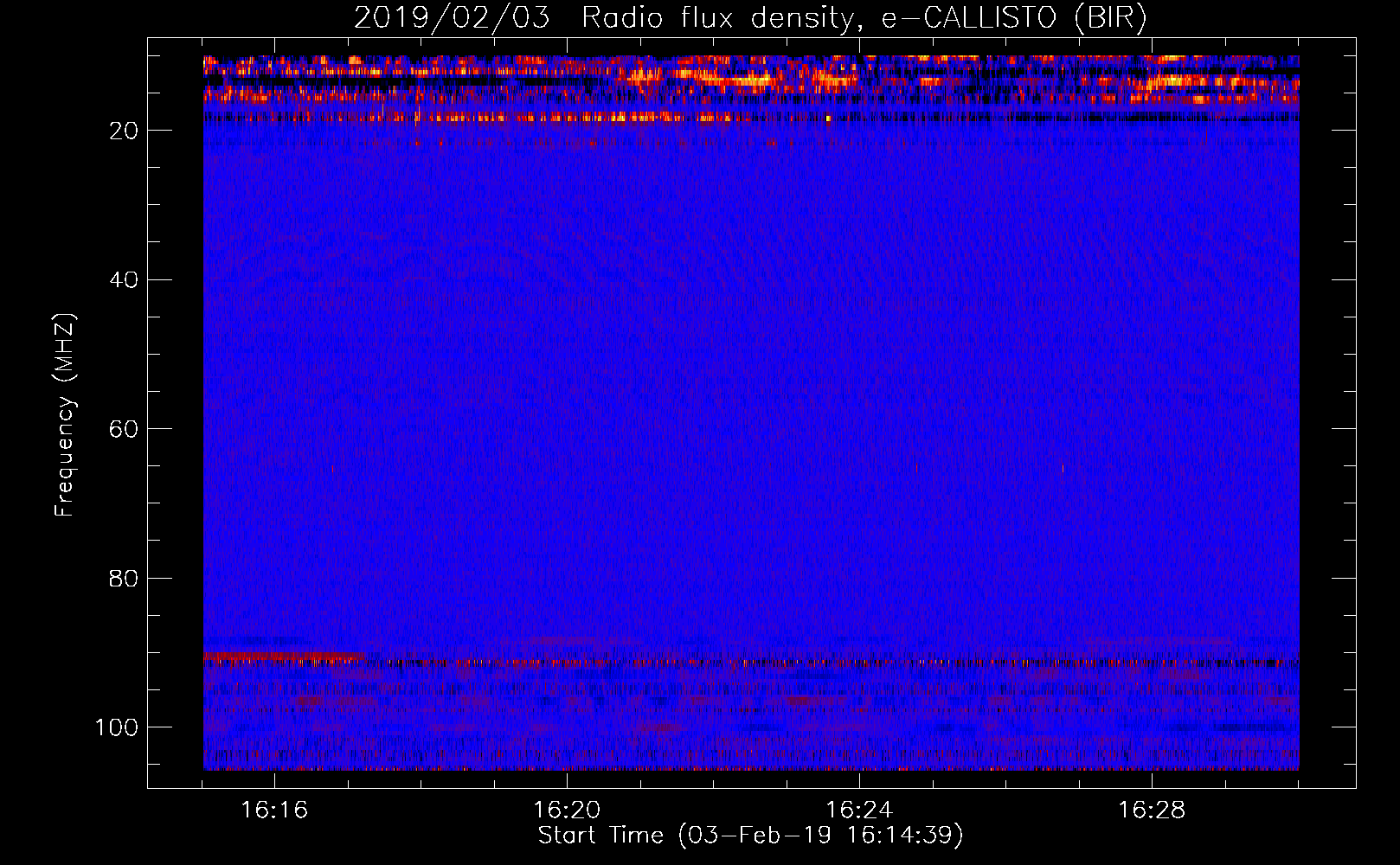Viewport: 1400px width, 865px height.
Task: Click the 16:16 time tick label
Action: 274,811
